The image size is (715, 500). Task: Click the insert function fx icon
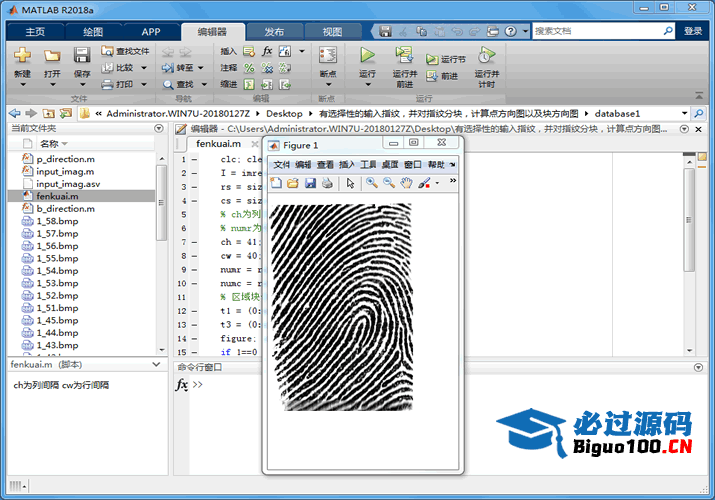pyautogui.click(x=267, y=51)
